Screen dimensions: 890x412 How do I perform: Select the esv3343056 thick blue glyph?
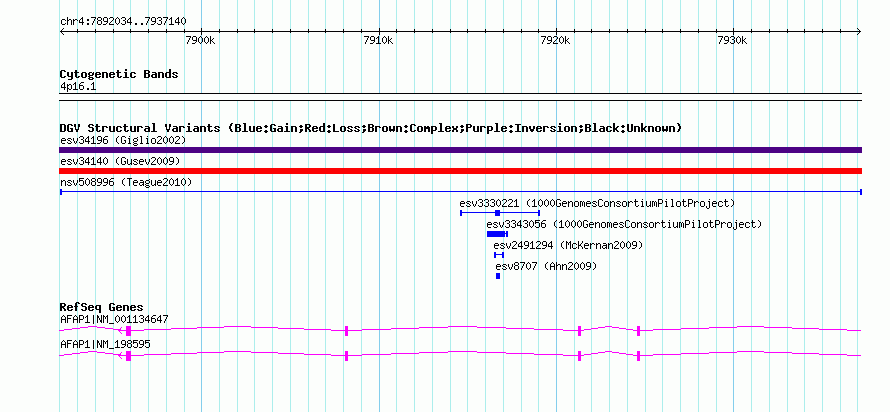pyautogui.click(x=497, y=234)
